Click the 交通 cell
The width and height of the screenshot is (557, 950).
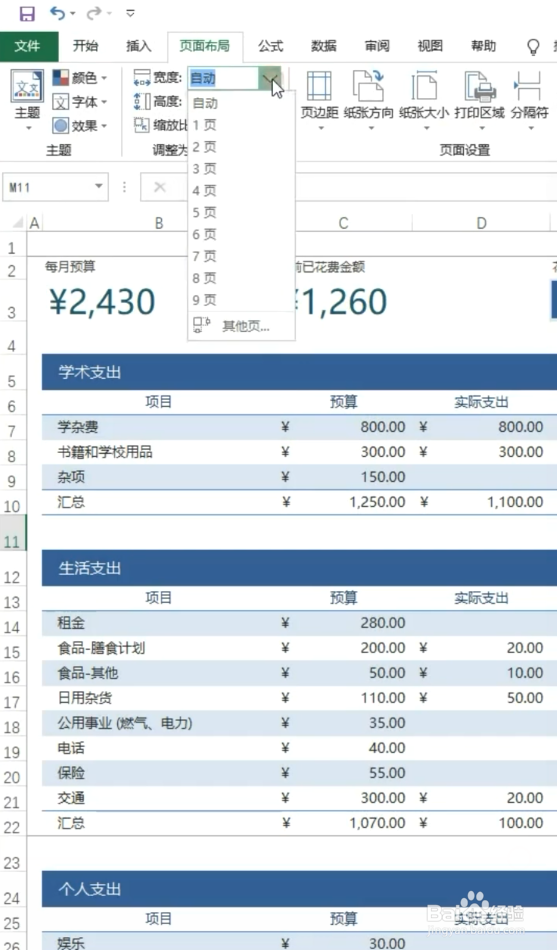pos(71,798)
